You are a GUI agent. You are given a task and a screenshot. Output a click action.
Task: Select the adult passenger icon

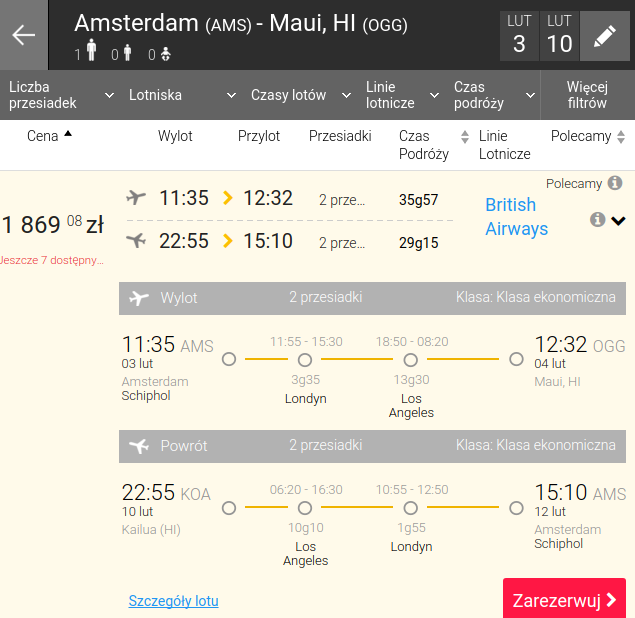(x=92, y=50)
